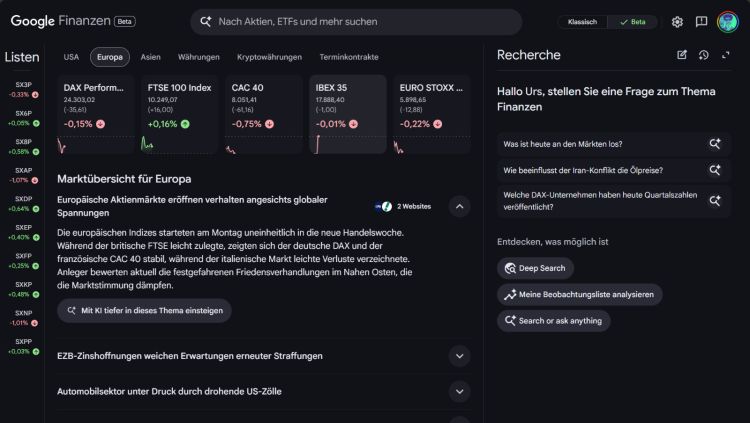Collapse the 'Europäische Aktienmärkte' article section
The width and height of the screenshot is (750, 423).
coord(459,207)
